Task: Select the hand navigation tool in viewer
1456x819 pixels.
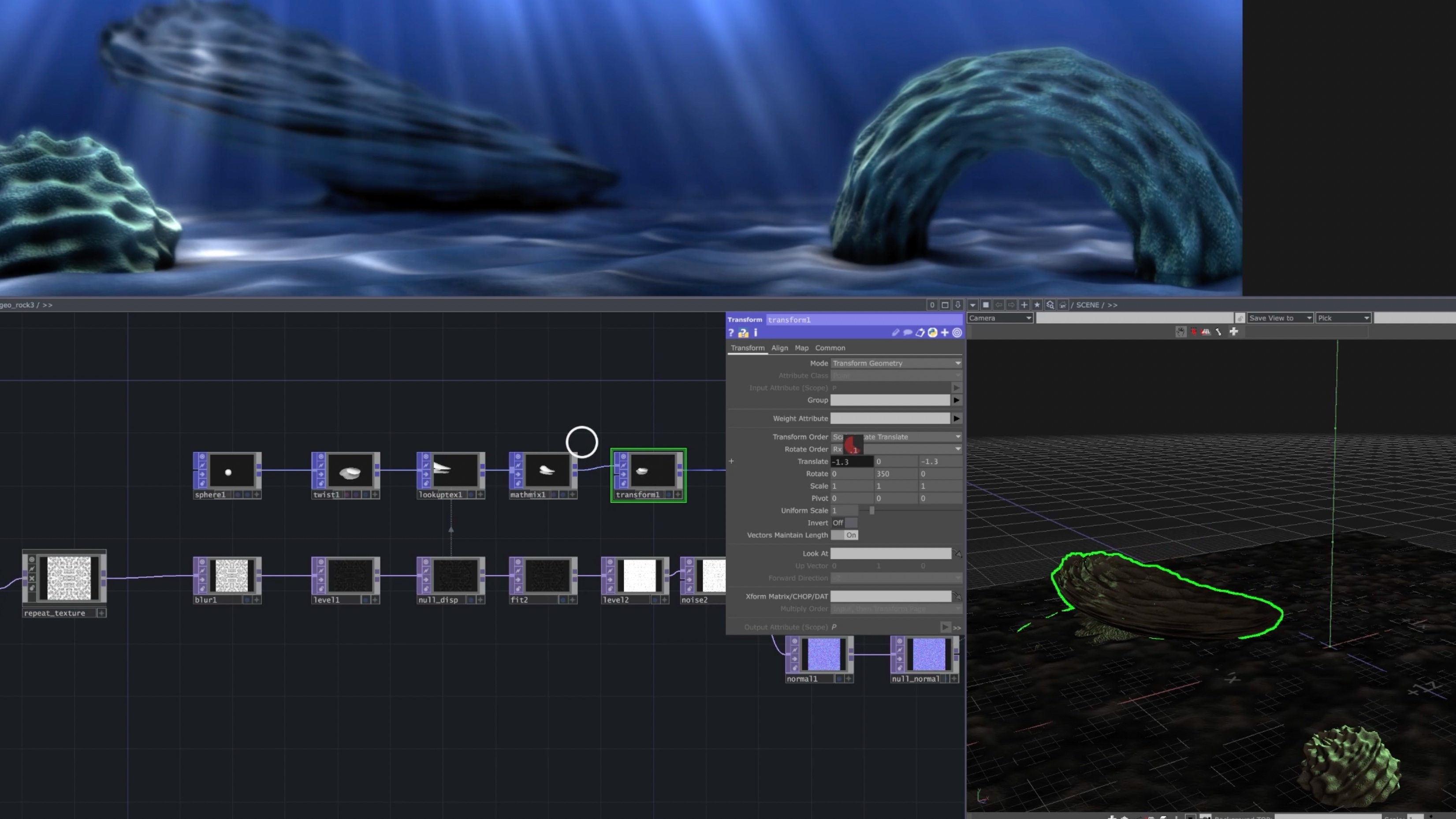Action: [x=1181, y=332]
